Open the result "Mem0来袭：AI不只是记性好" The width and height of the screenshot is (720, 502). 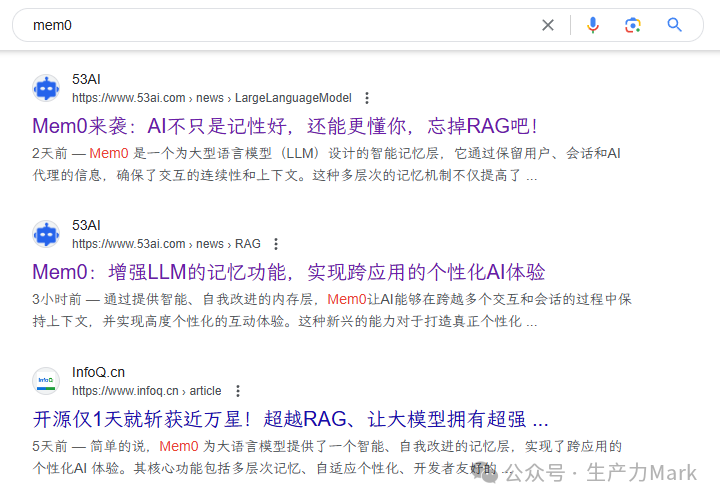tap(285, 126)
